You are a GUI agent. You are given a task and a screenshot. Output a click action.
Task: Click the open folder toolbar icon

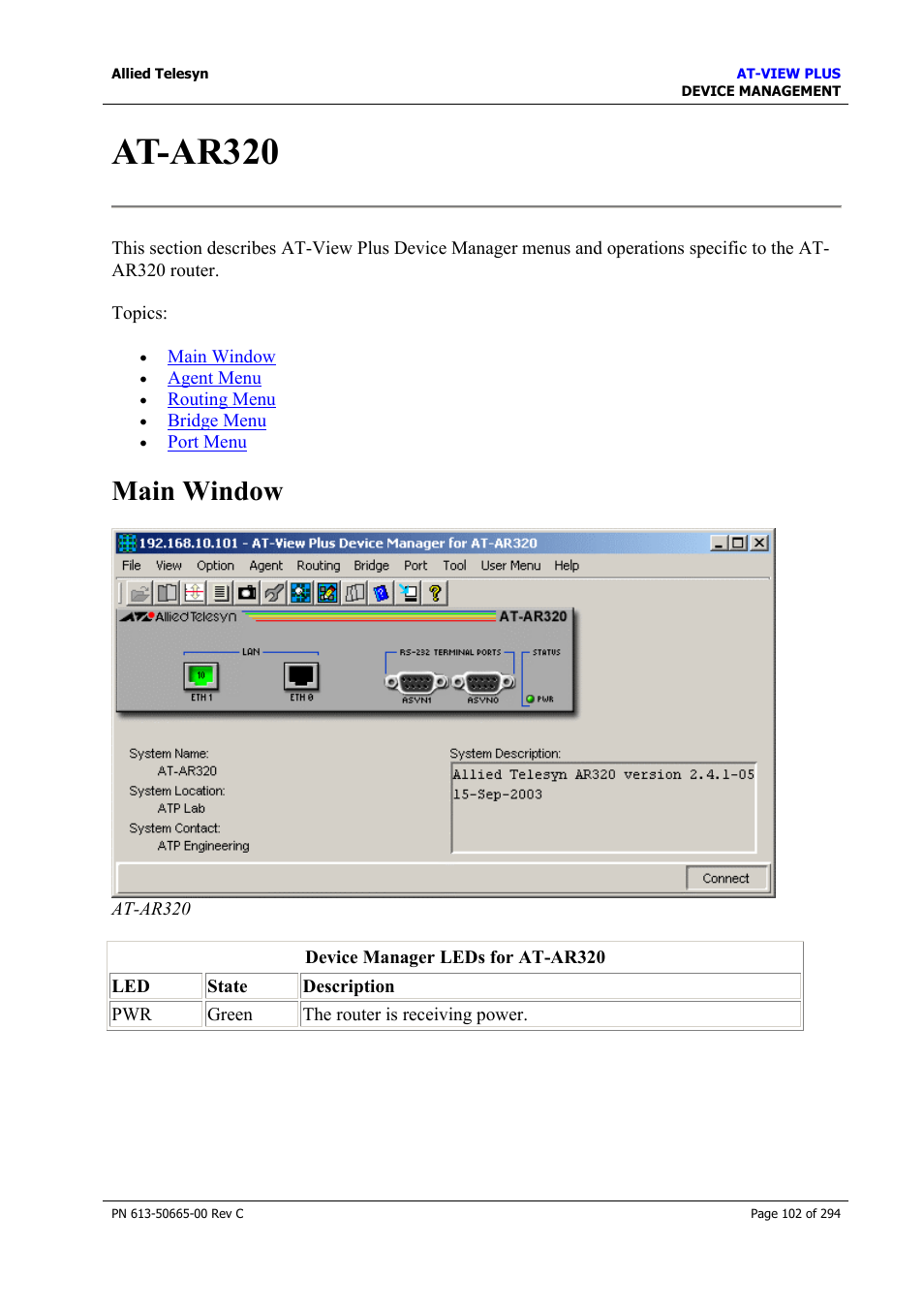click(140, 593)
